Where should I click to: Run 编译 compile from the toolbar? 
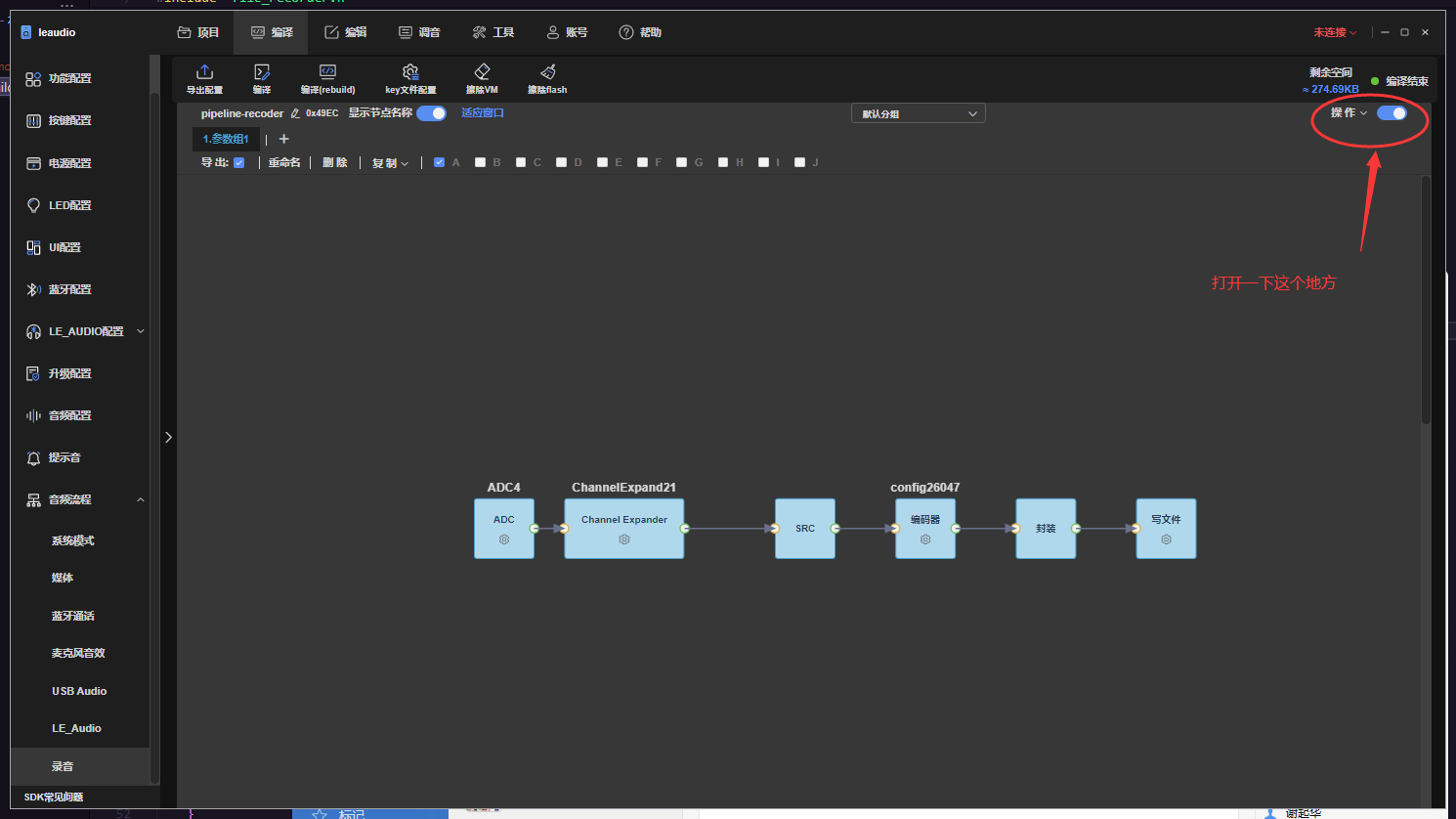(262, 78)
